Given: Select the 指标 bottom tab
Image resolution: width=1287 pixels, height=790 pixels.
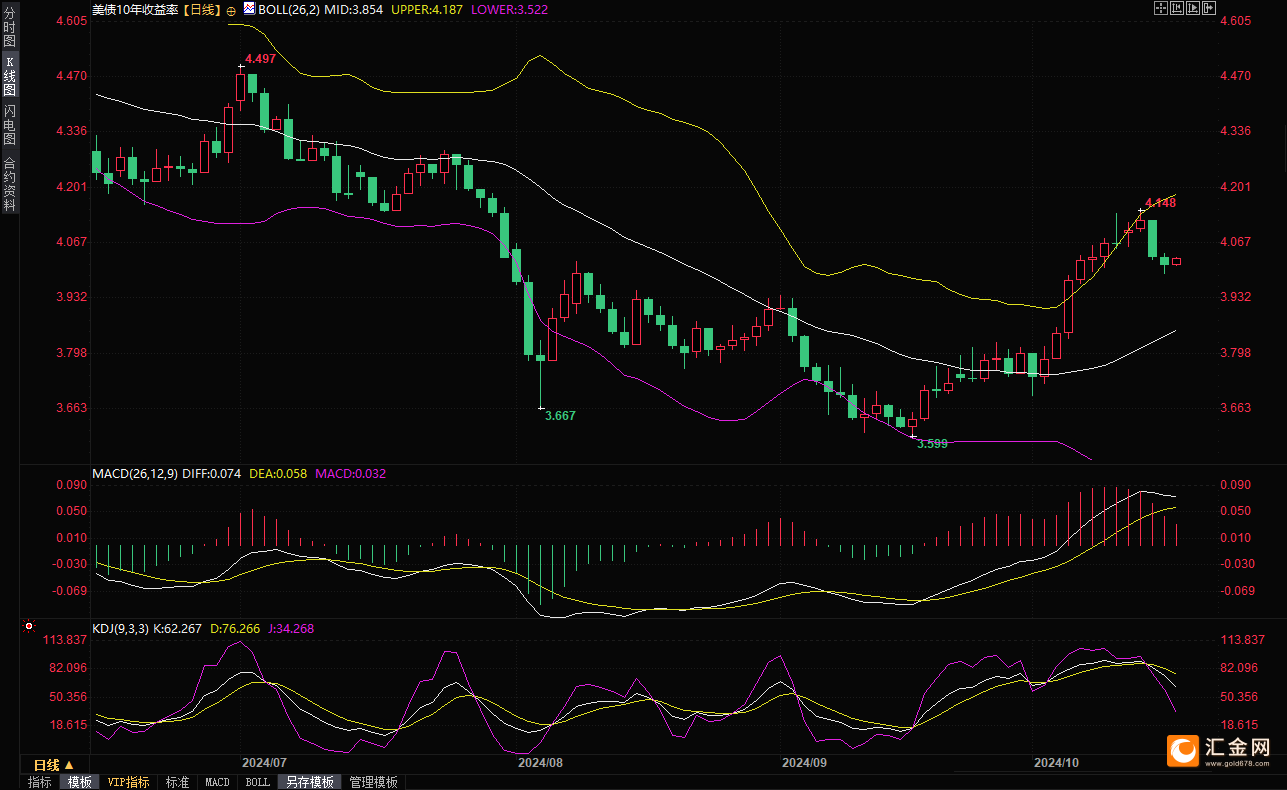Looking at the screenshot, I should click(x=40, y=782).
